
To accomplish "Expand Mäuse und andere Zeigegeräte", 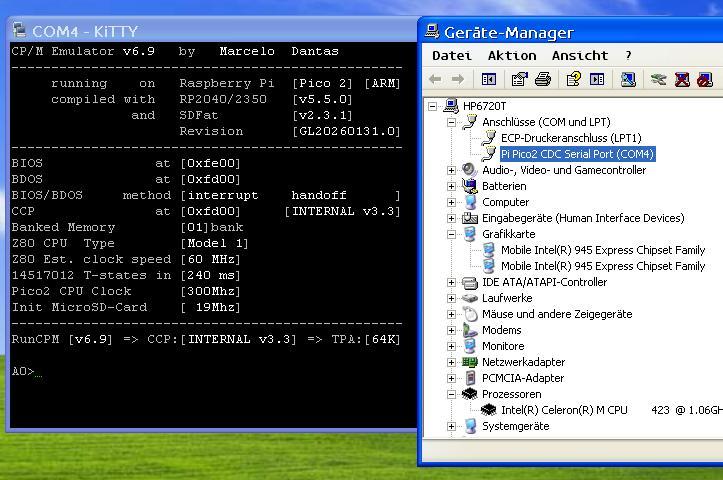I will point(451,314).
